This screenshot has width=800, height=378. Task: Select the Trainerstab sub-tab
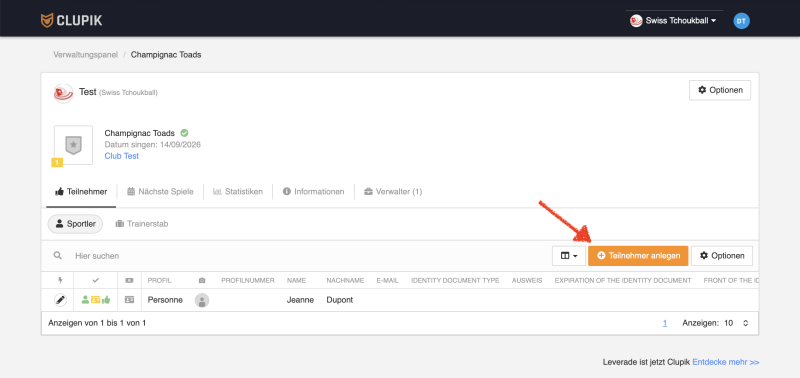tap(142, 224)
